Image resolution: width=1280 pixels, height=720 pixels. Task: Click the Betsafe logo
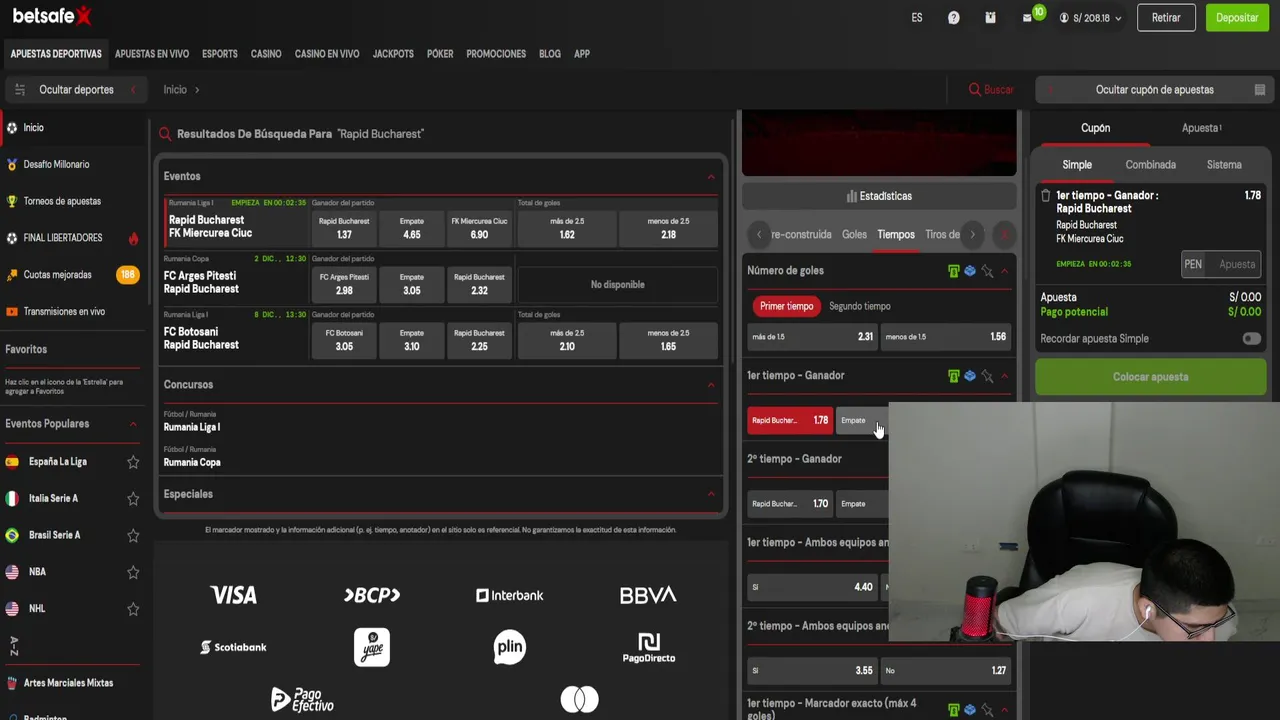pos(52,15)
